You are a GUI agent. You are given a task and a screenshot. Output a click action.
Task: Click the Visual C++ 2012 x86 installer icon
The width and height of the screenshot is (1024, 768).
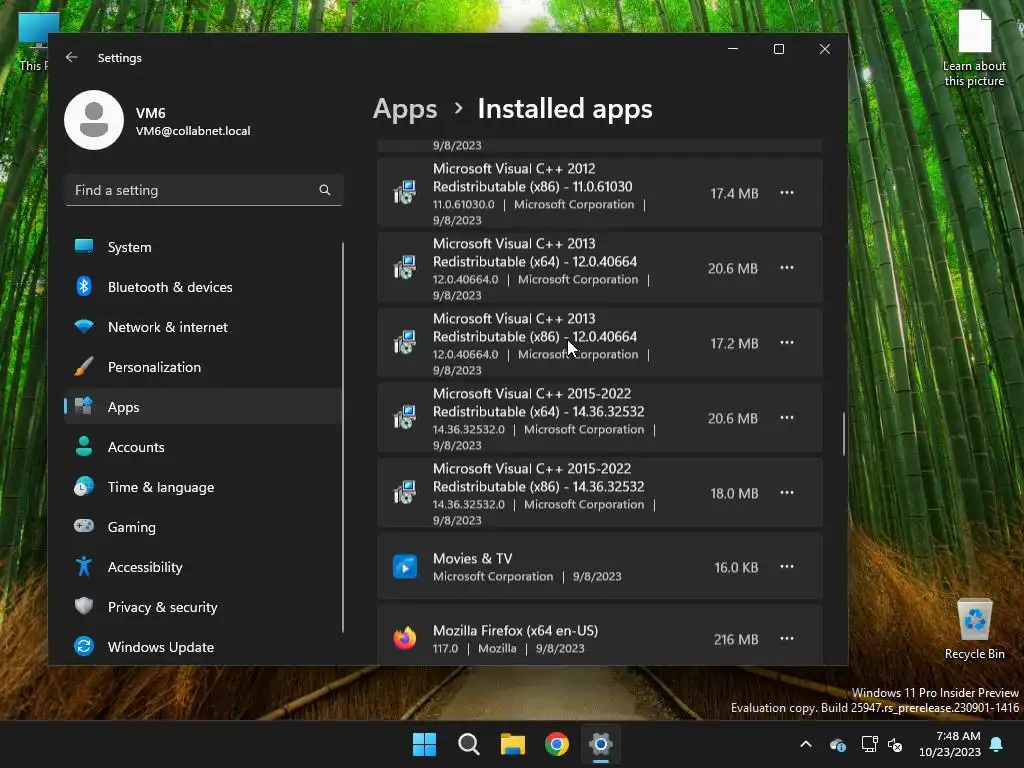405,193
